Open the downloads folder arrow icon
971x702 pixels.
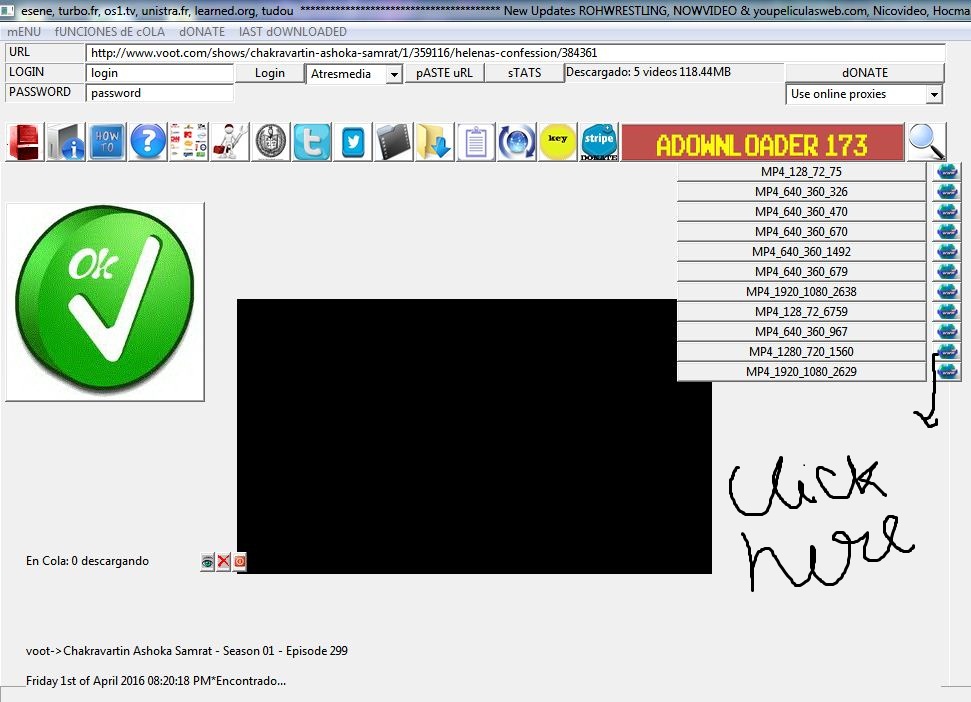435,142
